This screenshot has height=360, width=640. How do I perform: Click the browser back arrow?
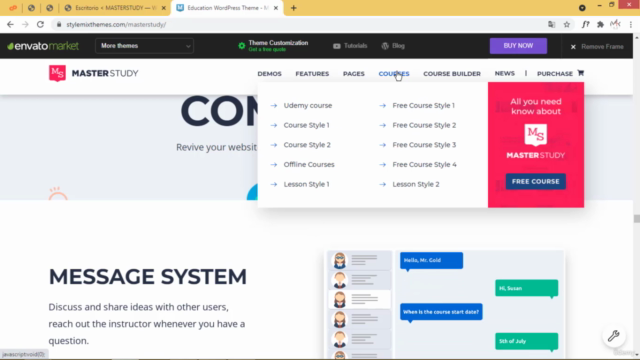10,24
